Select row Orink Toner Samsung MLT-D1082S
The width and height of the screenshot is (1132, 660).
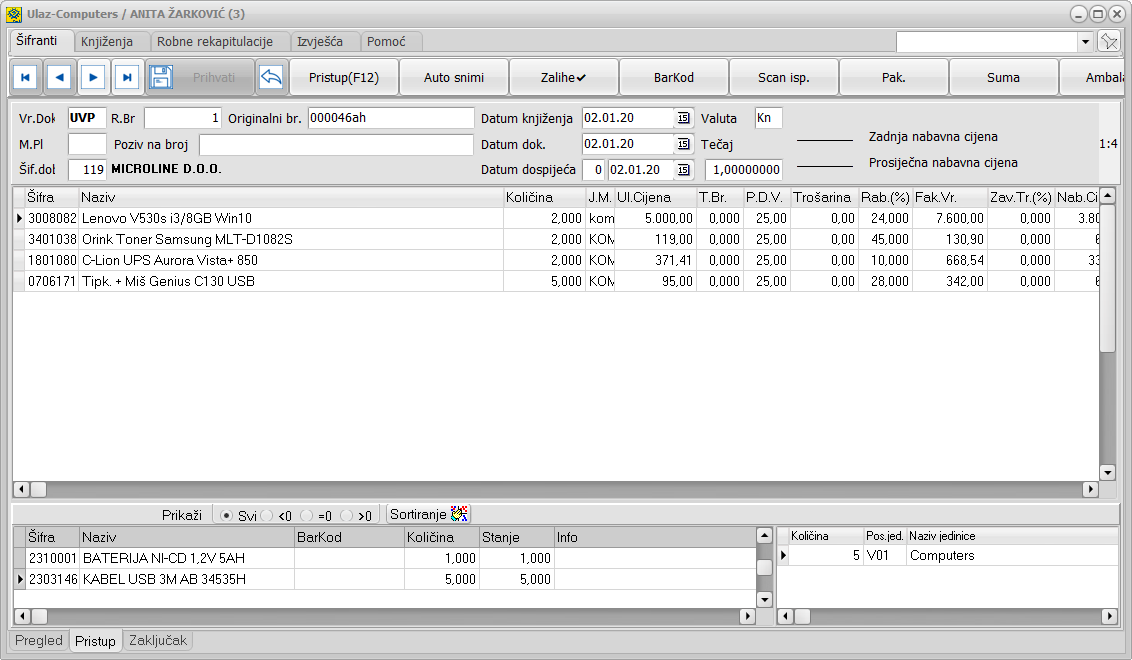click(x=556, y=239)
